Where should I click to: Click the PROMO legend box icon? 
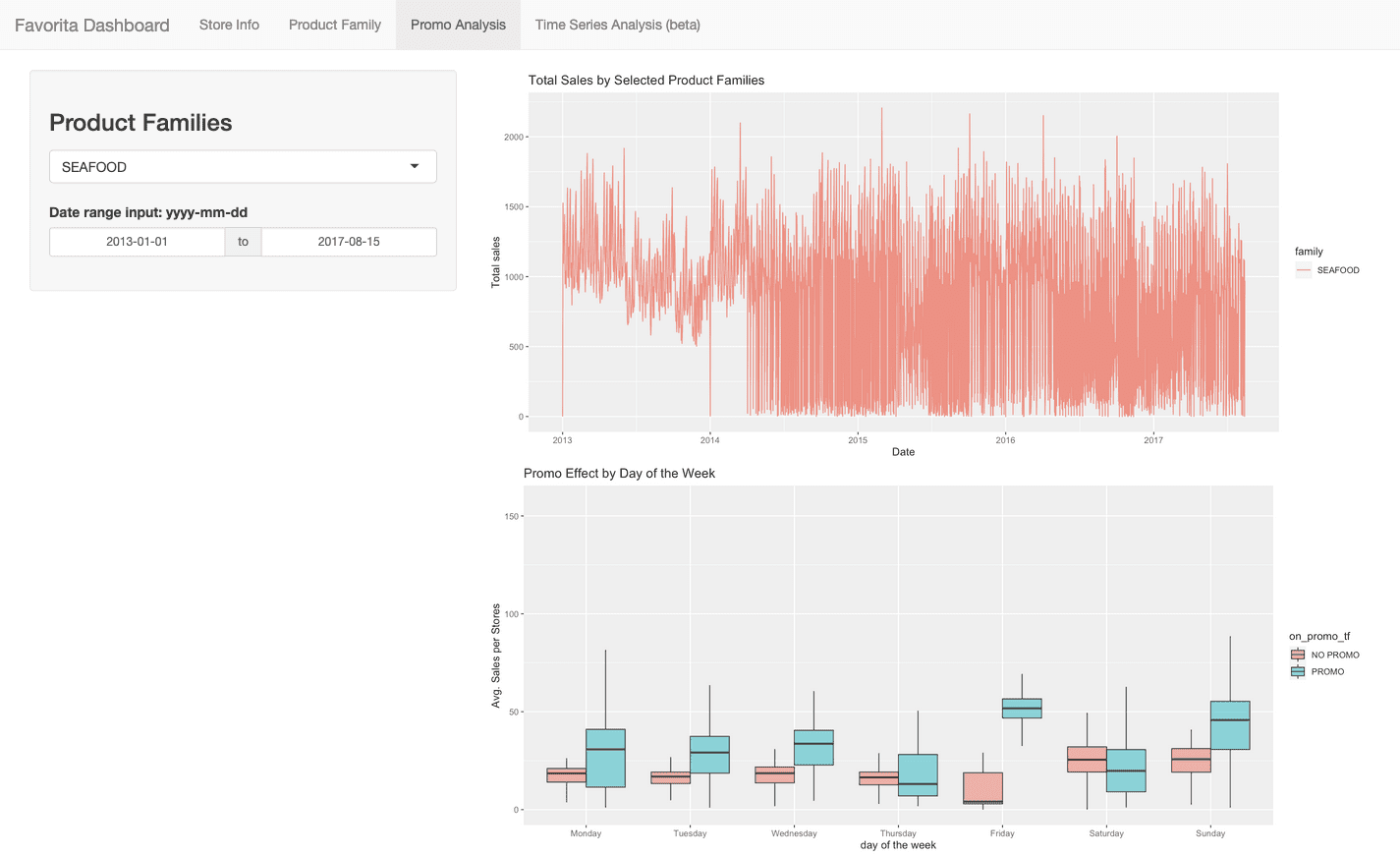click(1298, 672)
